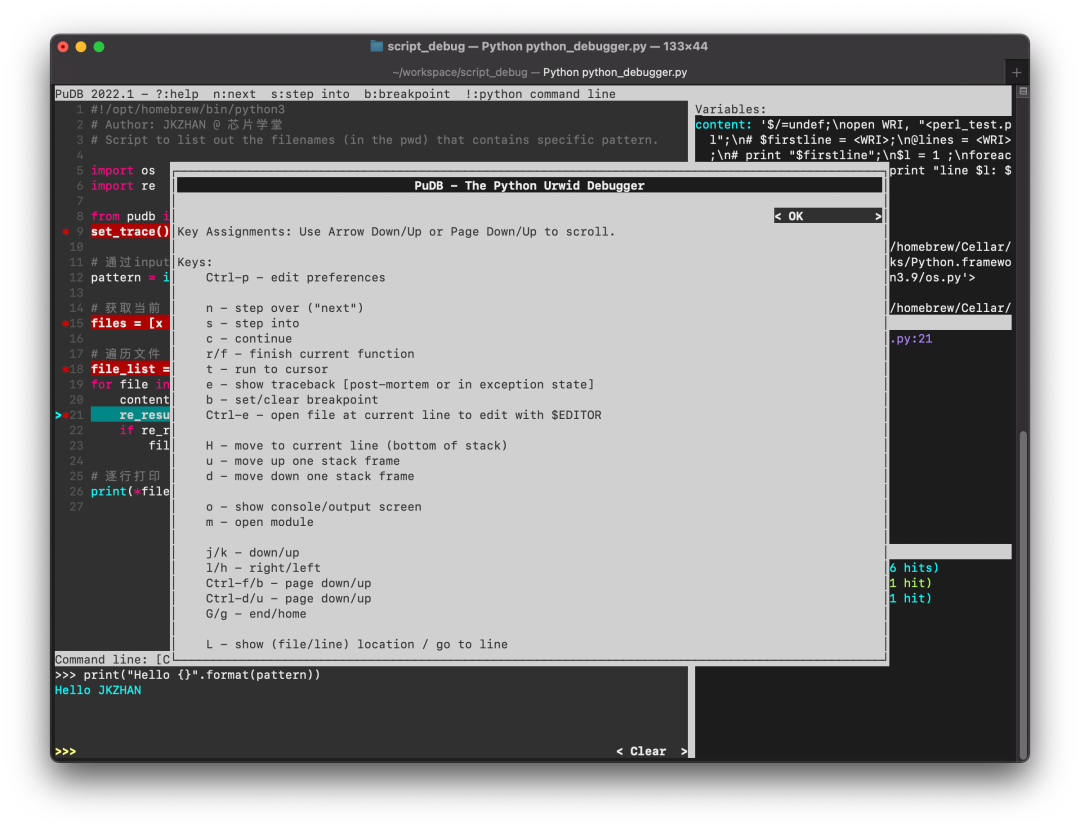1080x829 pixels.
Task: Click the print("Hello {}") command history line
Action: tap(187, 675)
